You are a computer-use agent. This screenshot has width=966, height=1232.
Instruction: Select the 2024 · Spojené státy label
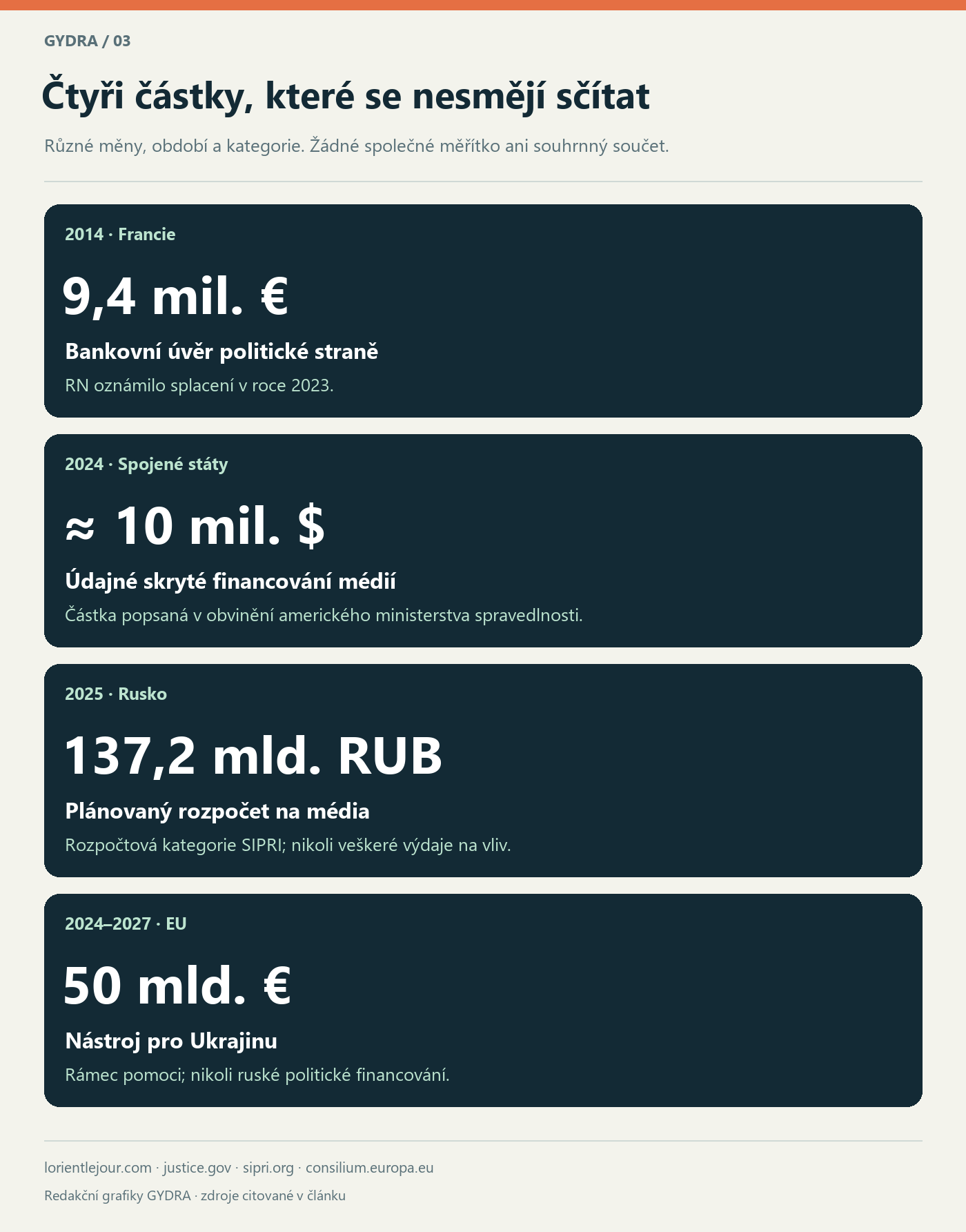(146, 465)
